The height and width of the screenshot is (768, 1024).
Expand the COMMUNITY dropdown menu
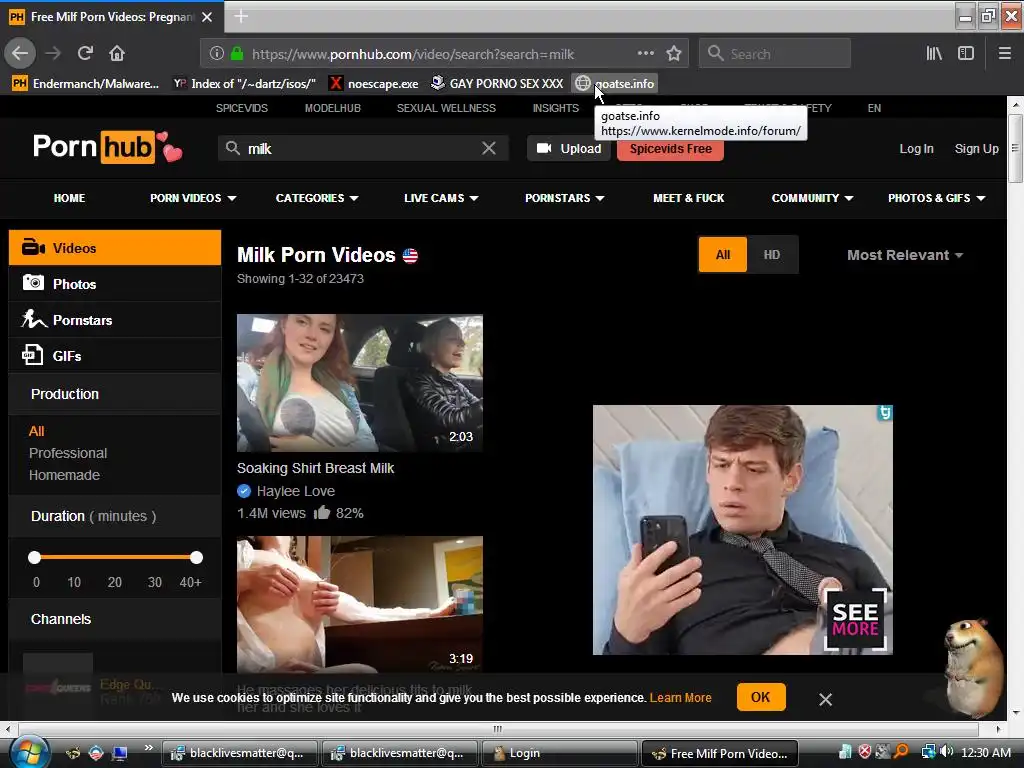pyautogui.click(x=812, y=198)
